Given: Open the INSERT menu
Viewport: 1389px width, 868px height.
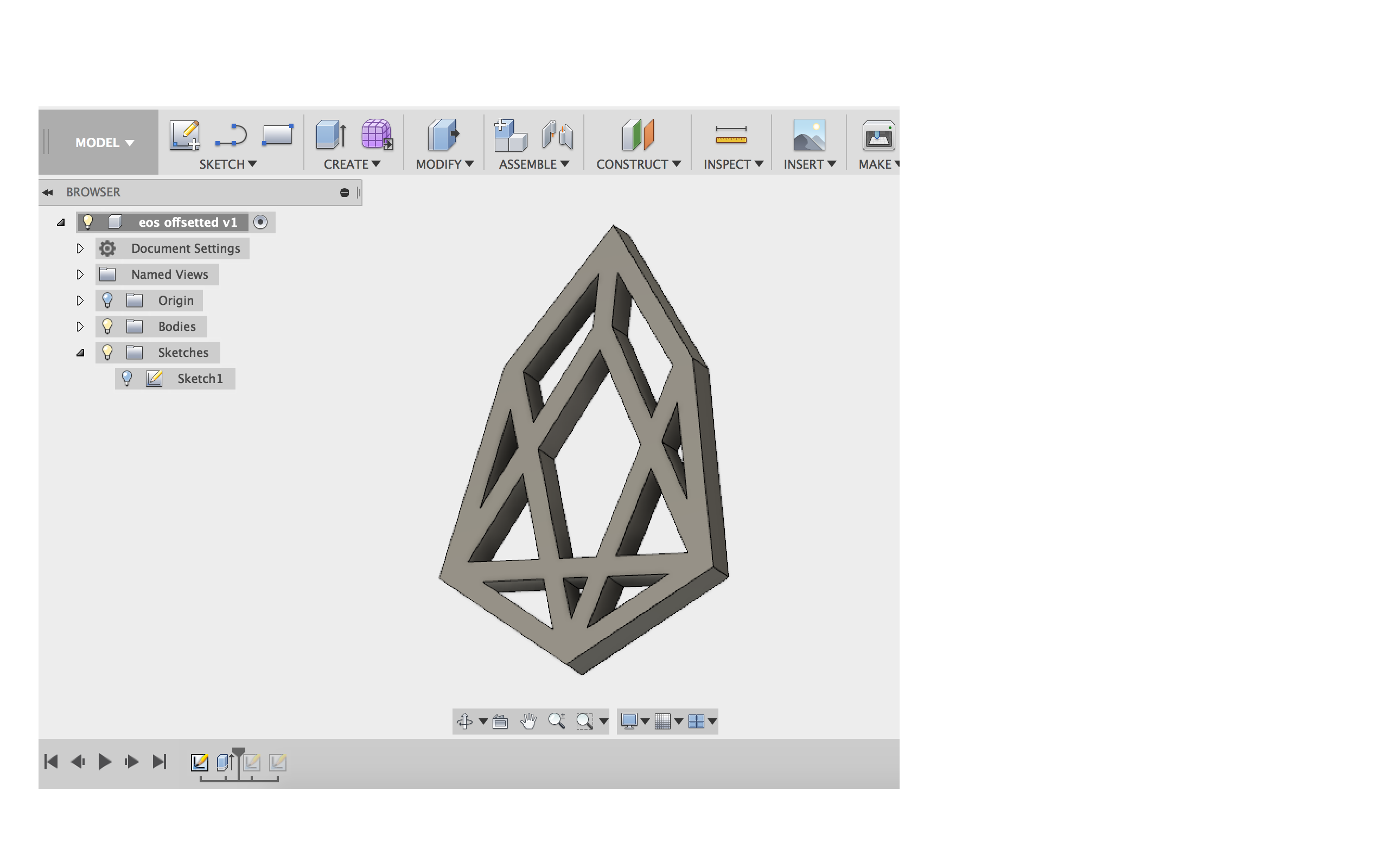Looking at the screenshot, I should click(810, 164).
